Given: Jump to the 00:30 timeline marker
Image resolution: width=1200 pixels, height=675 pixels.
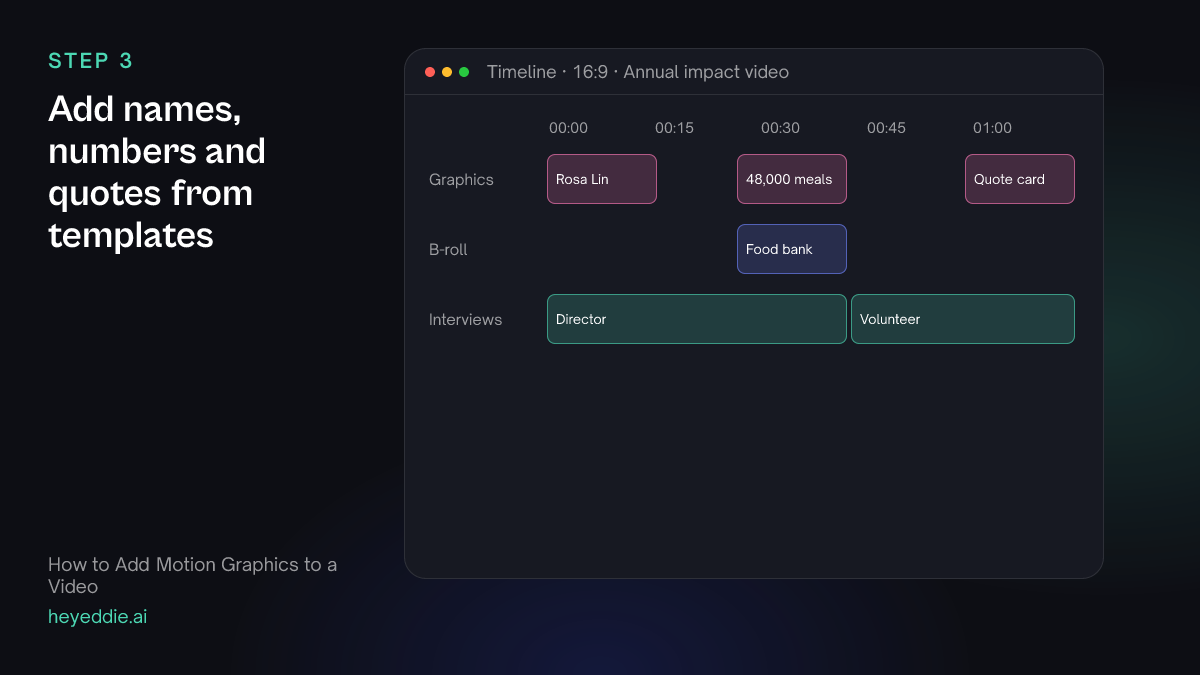Looking at the screenshot, I should click(780, 128).
